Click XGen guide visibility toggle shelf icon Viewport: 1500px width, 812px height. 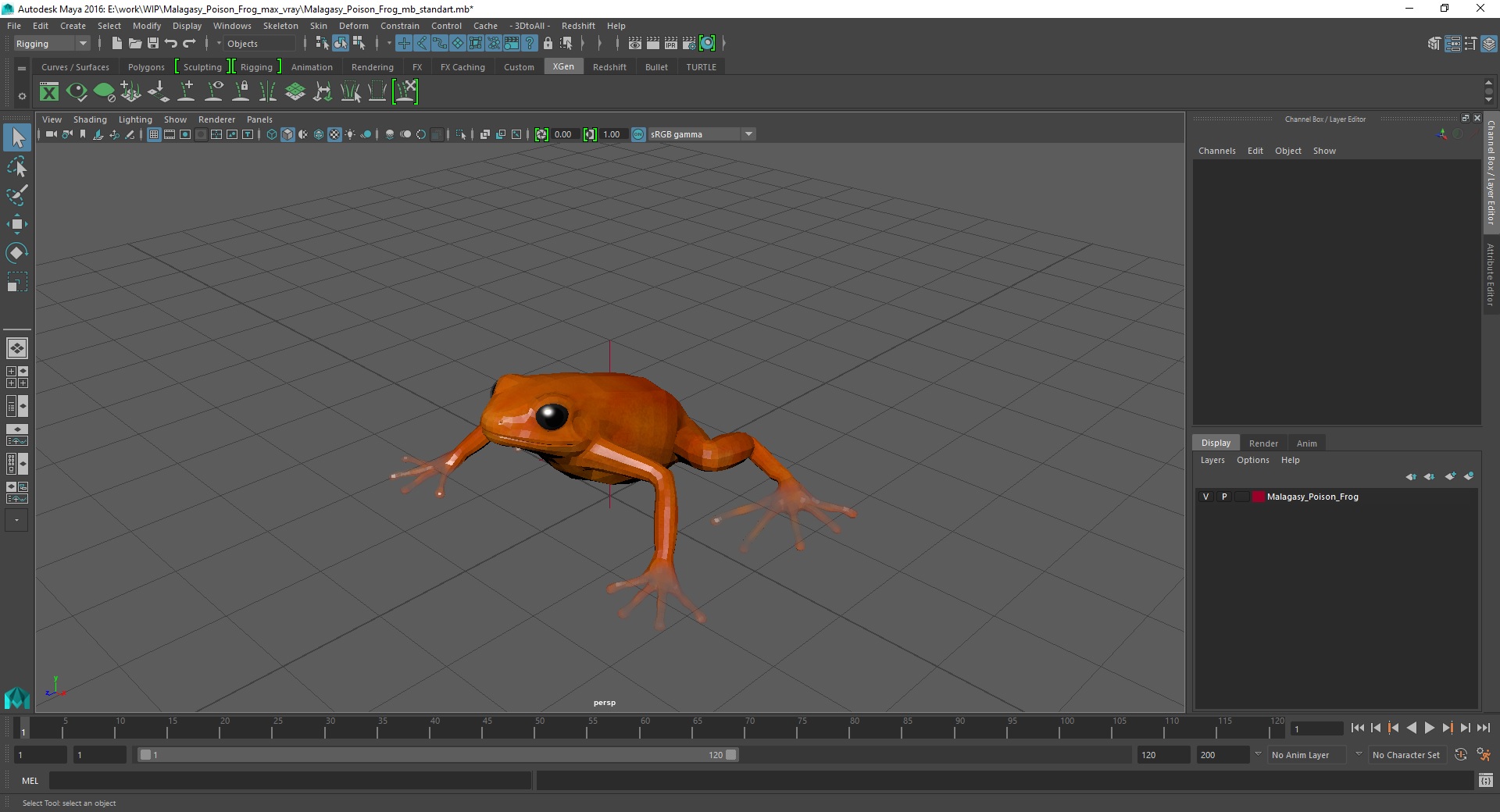pos(213,92)
